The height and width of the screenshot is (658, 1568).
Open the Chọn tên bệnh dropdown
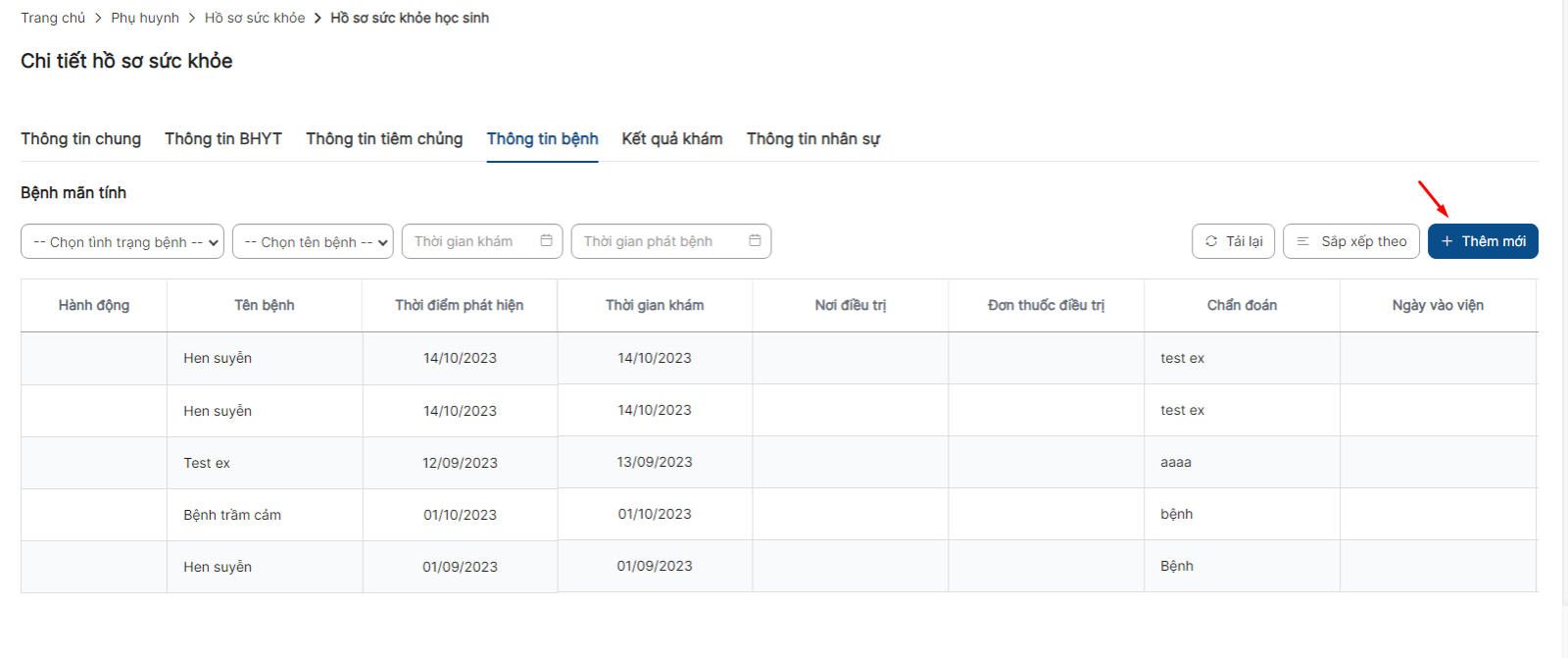pos(313,241)
